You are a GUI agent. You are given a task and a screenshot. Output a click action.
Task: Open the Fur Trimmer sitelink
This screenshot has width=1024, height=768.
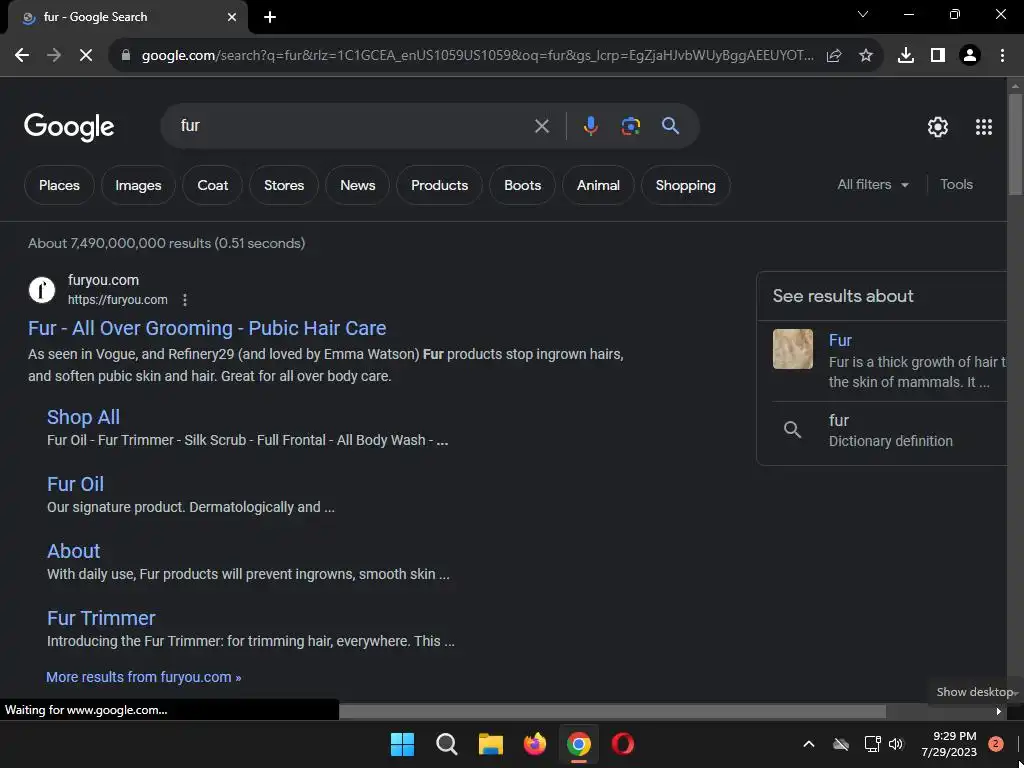[x=101, y=618]
